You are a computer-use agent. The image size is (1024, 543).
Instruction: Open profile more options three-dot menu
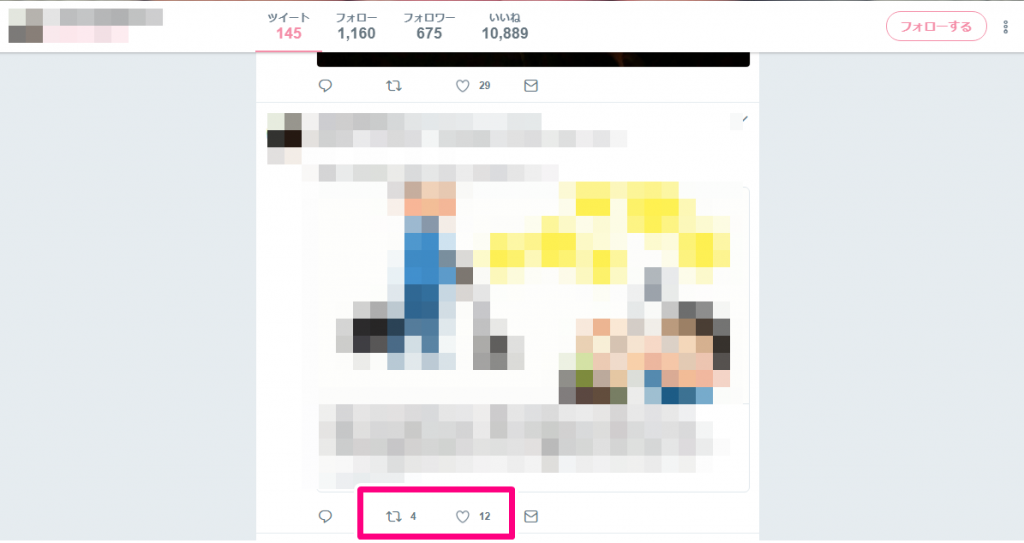tap(1006, 27)
